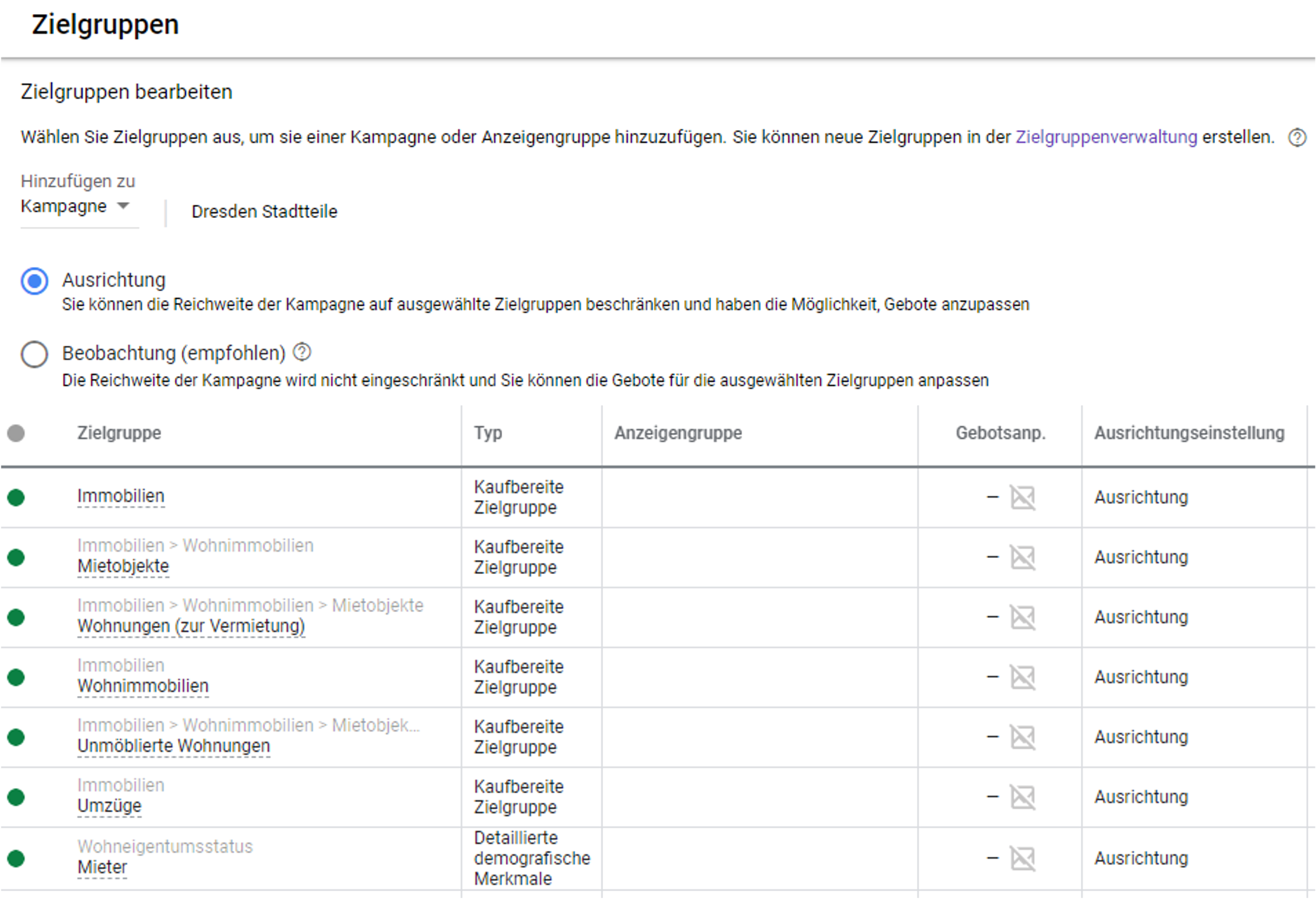The height and width of the screenshot is (900, 1316).
Task: Click green status dot for Wohnimmobilien row
Action: click(16, 678)
